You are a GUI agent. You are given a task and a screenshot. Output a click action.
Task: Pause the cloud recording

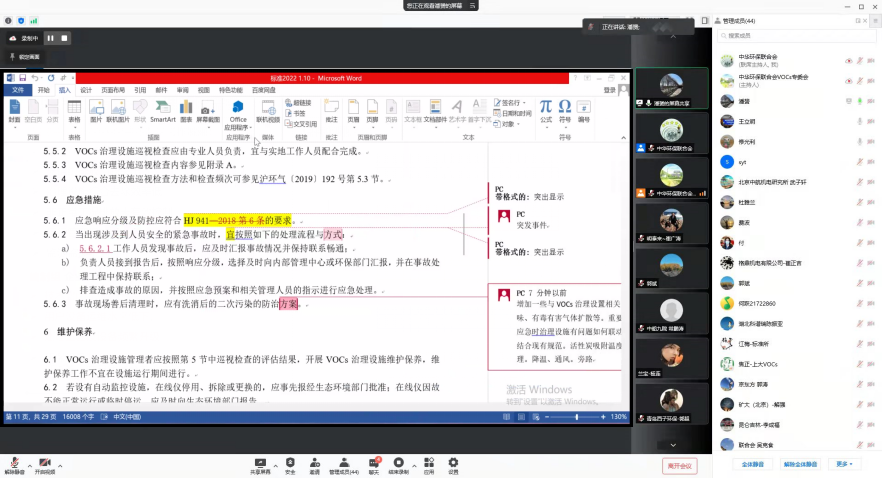click(50, 38)
